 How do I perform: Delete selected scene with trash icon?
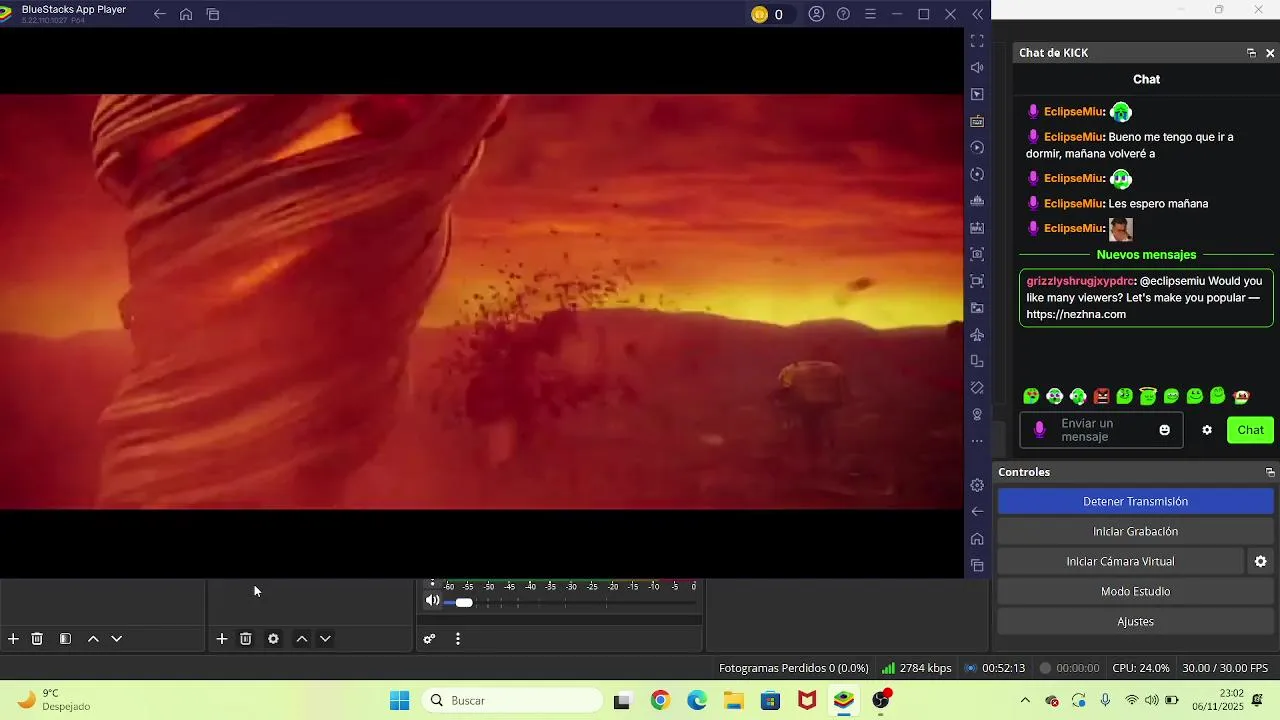point(37,639)
